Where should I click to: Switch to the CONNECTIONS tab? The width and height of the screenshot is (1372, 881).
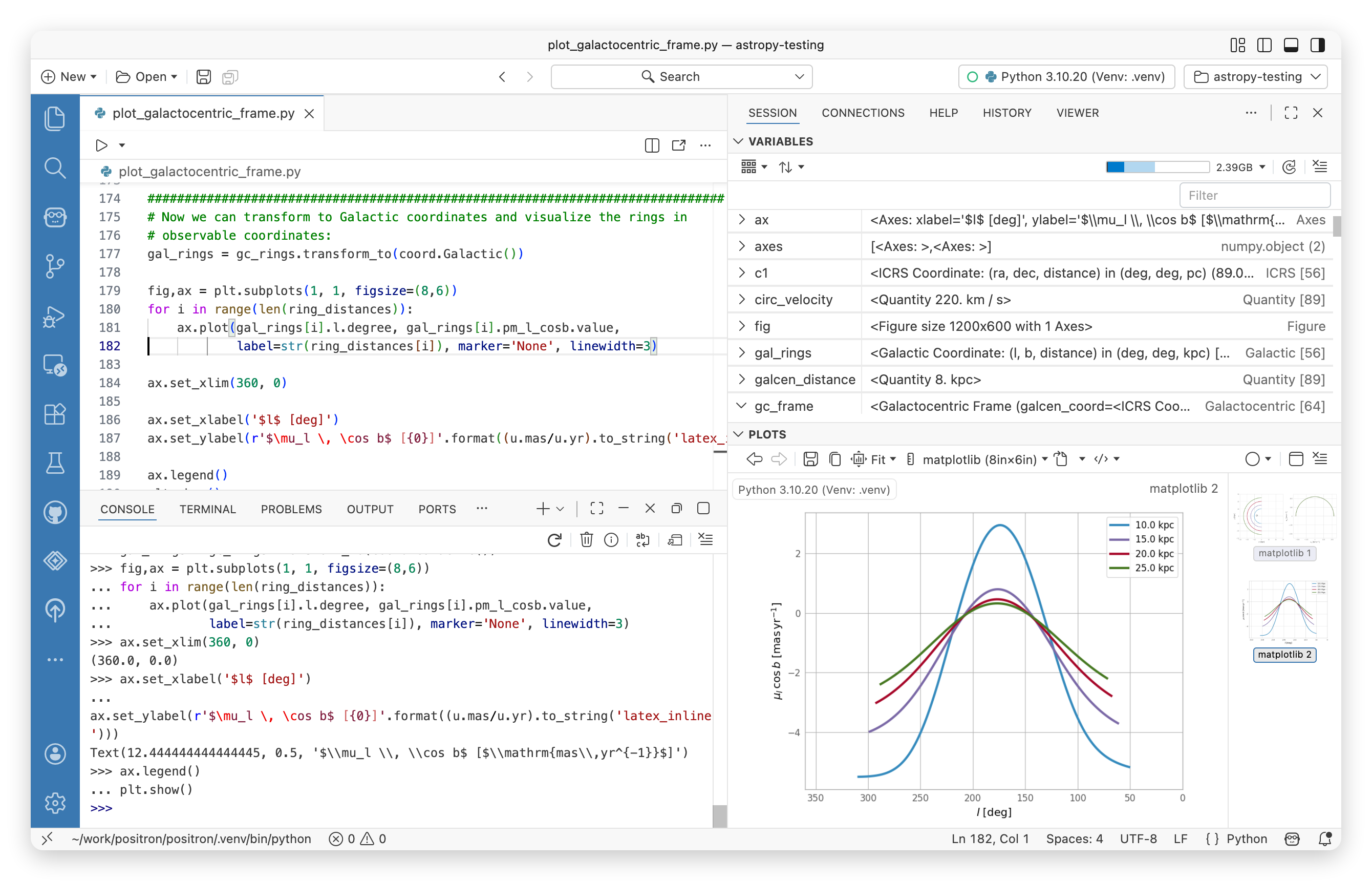click(x=863, y=113)
